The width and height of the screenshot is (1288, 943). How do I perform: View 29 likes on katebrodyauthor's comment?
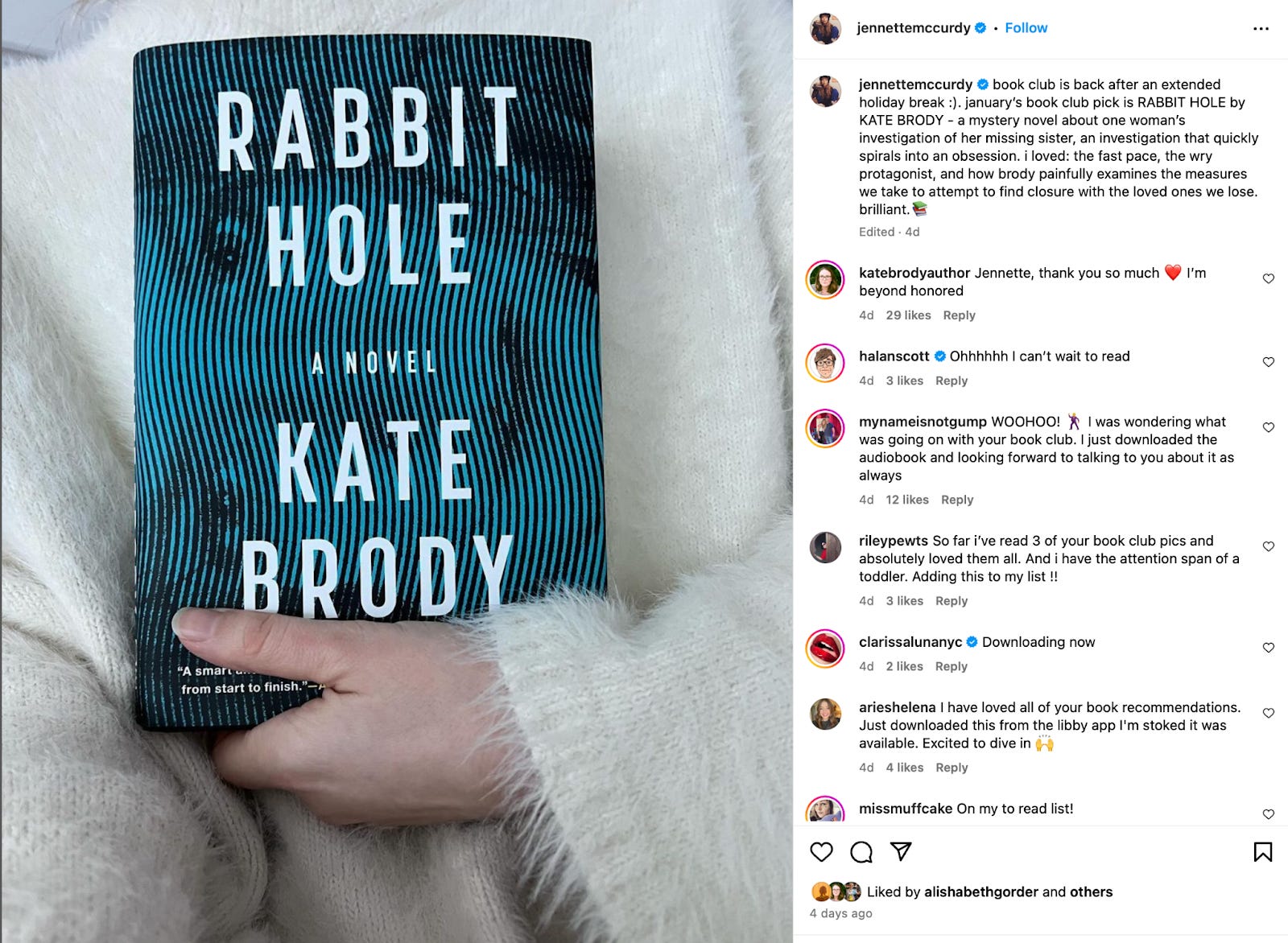point(908,315)
